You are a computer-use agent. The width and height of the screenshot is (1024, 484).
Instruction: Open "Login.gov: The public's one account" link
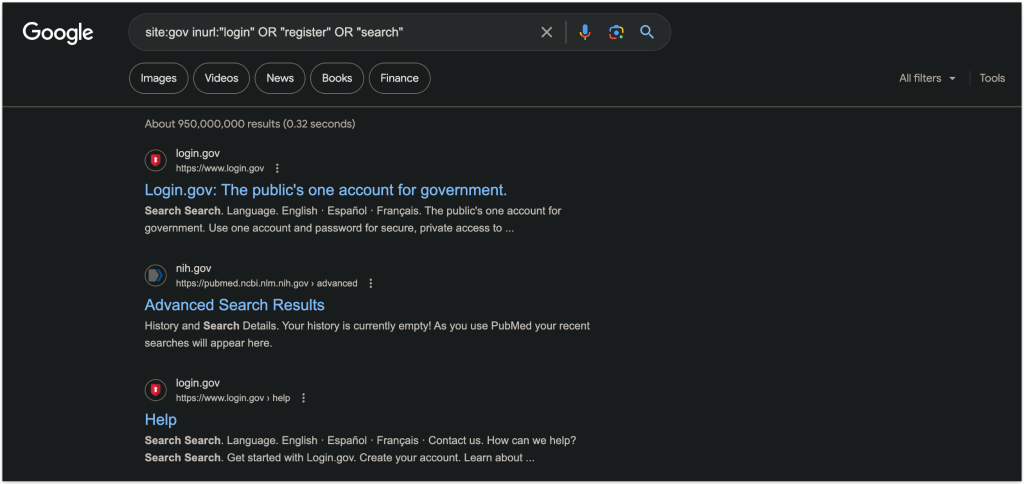(x=326, y=190)
